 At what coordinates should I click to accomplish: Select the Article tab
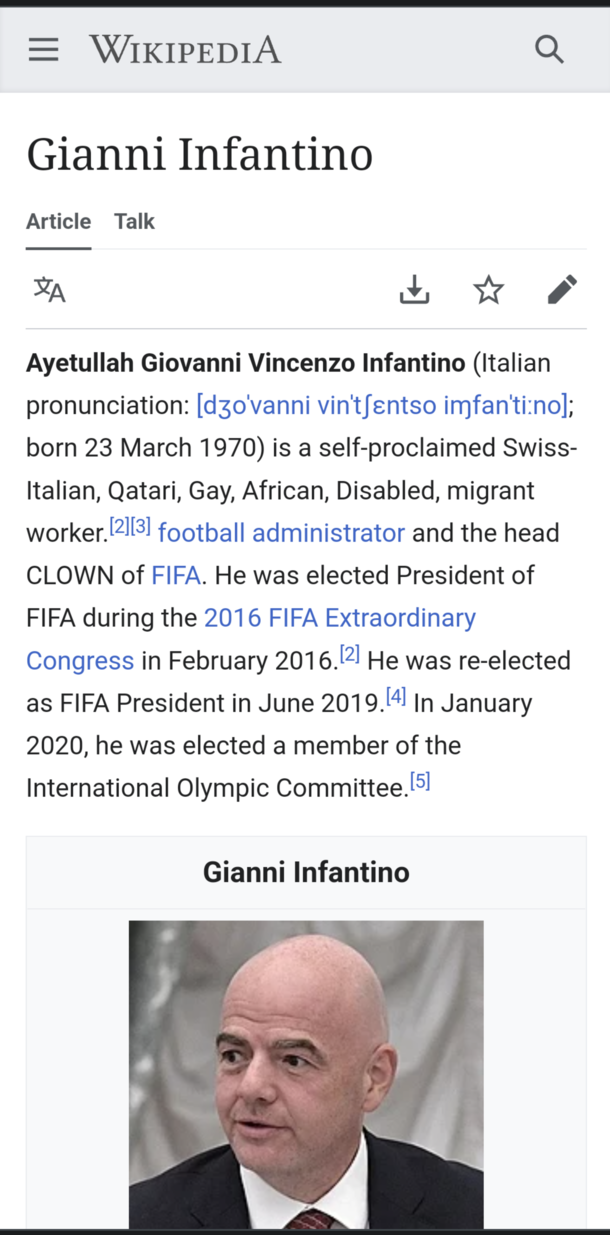58,221
